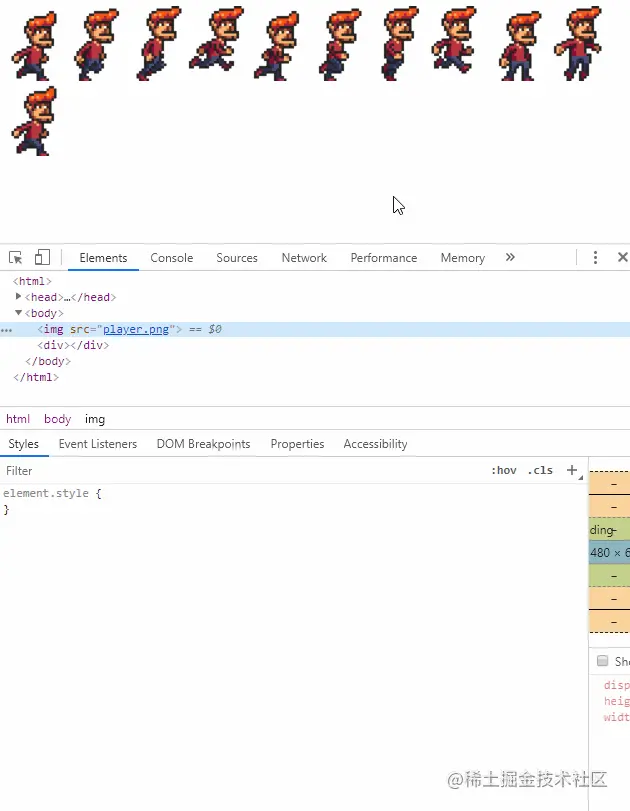The image size is (630, 811).
Task: Open the Event Listeners sub-tab
Action: pos(98,444)
